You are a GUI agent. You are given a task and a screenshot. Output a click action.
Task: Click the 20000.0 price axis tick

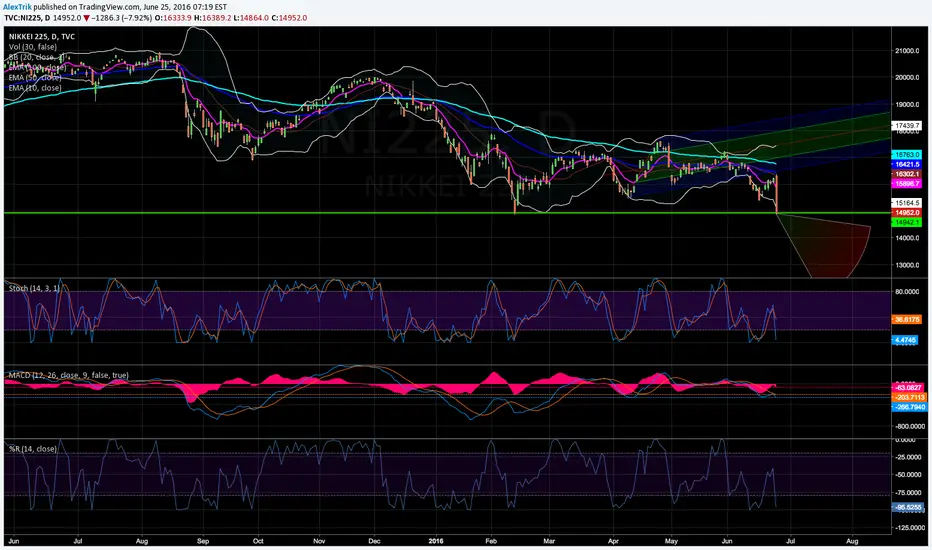tap(907, 77)
